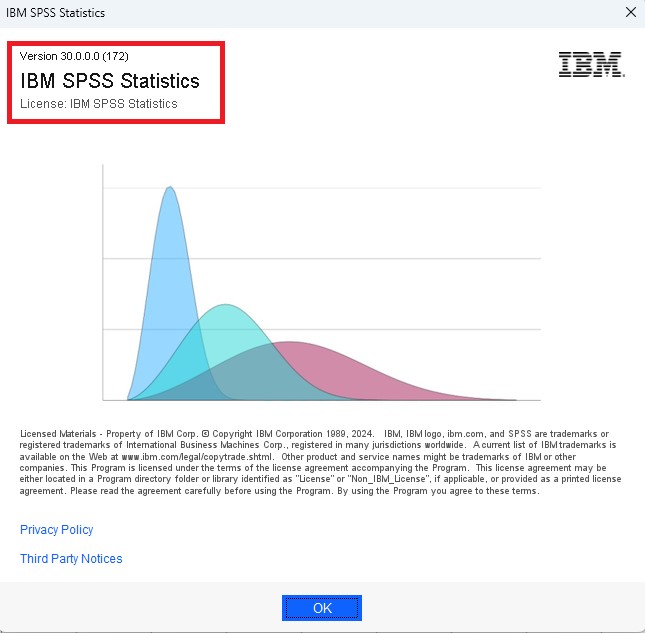Click the peak of the teal curve
This screenshot has height=633, width=645.
[x=227, y=306]
